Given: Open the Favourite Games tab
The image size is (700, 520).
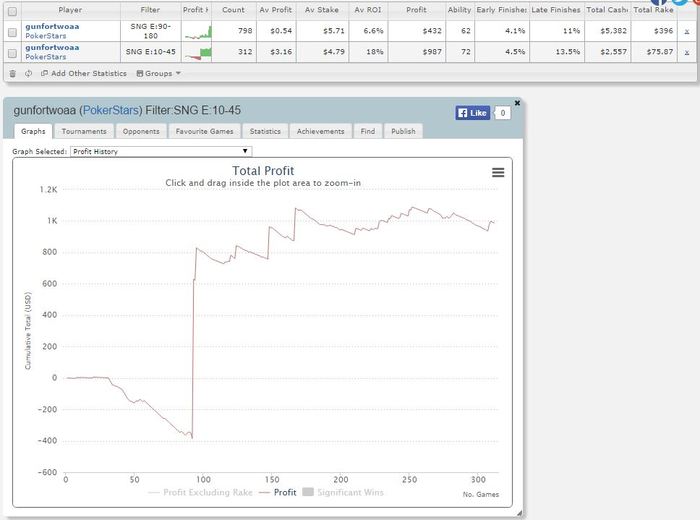Looking at the screenshot, I should click(204, 131).
